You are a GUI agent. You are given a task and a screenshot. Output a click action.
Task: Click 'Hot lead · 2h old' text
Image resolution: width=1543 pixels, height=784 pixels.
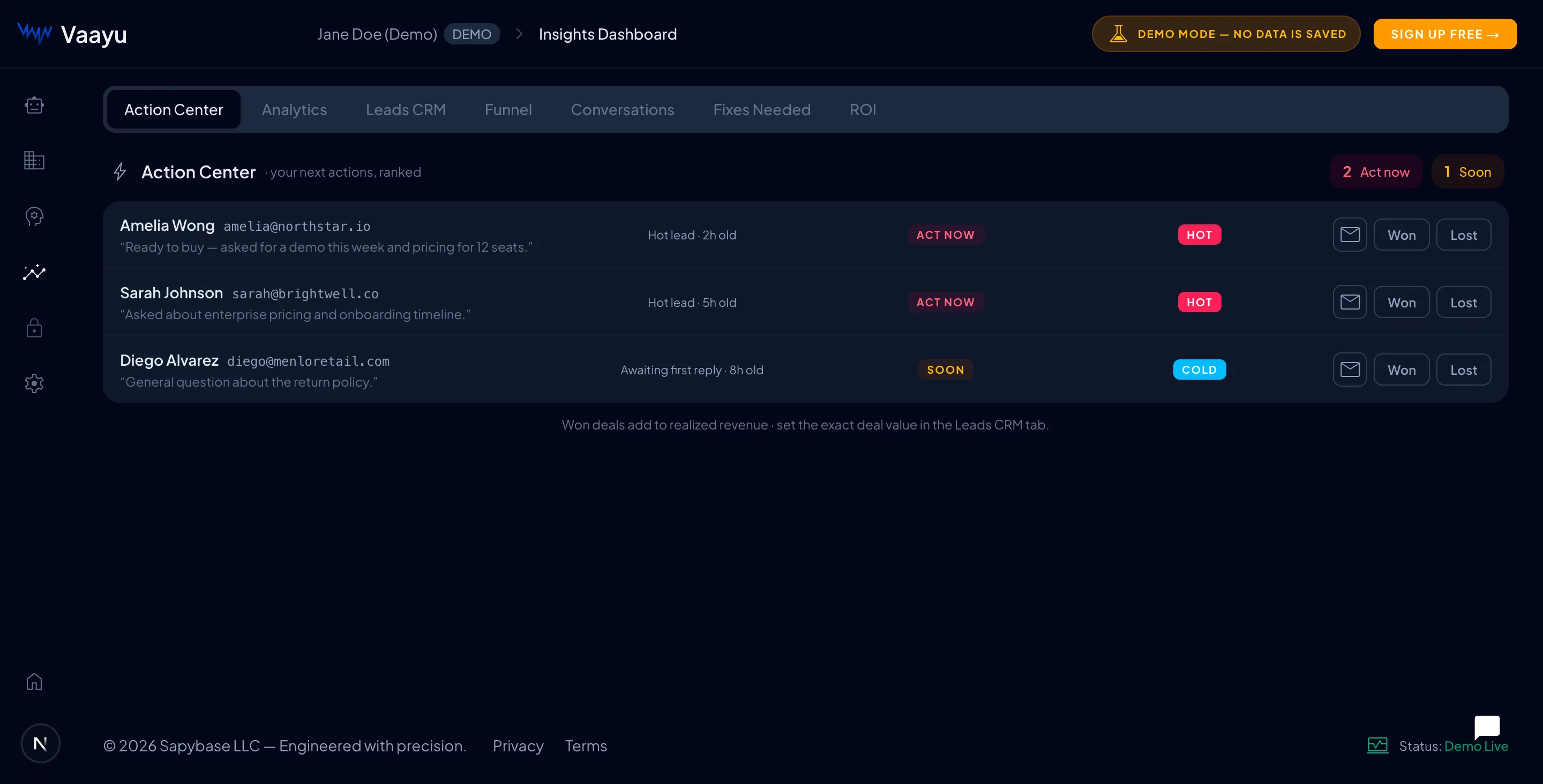pos(692,235)
